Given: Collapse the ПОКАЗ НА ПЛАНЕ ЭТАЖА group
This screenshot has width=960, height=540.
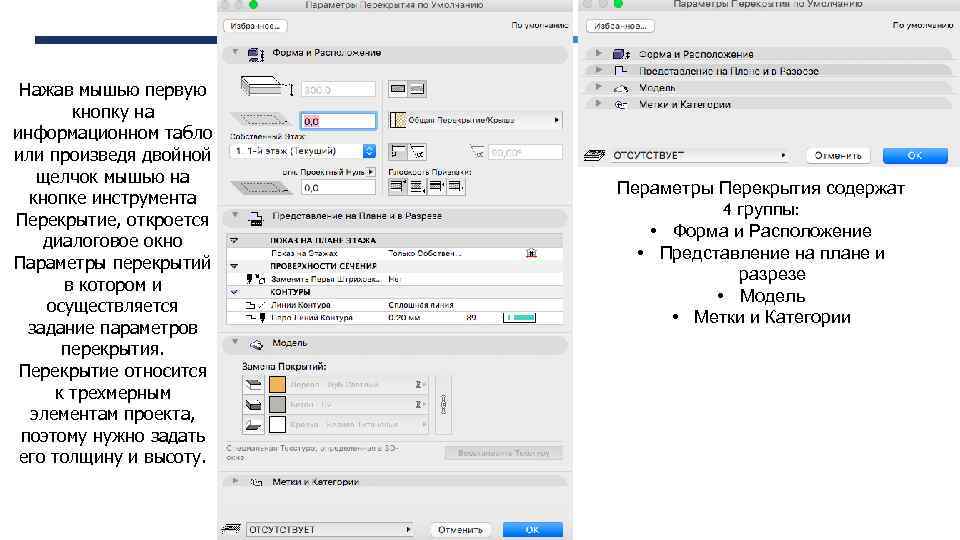Looking at the screenshot, I should (x=234, y=241).
